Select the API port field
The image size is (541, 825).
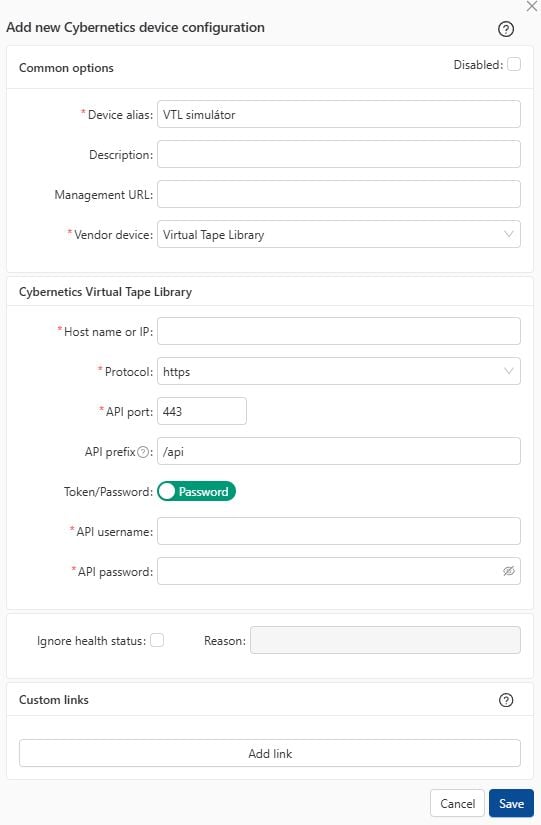pyautogui.click(x=202, y=411)
